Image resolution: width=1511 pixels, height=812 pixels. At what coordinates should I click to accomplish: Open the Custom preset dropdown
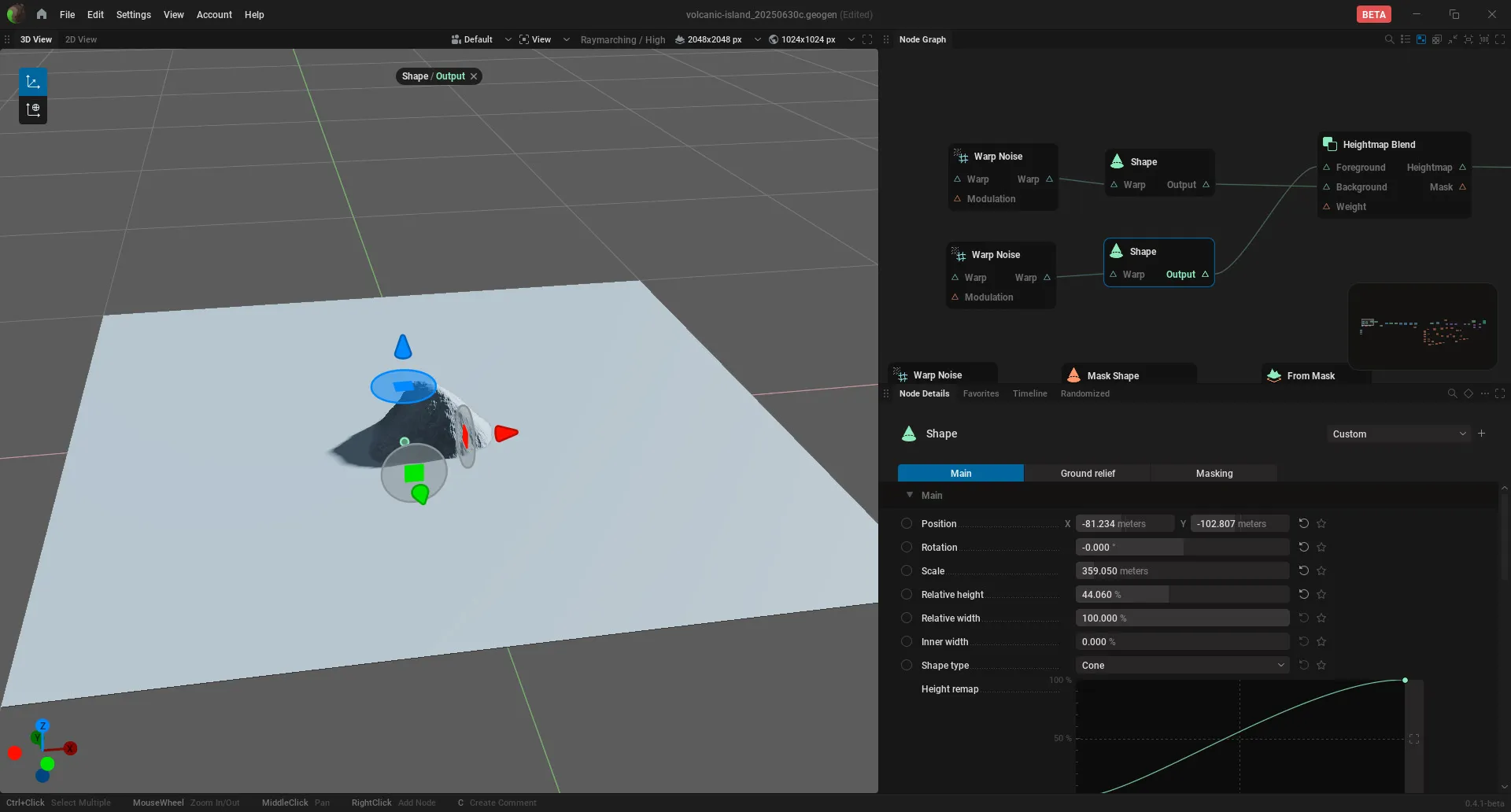pyautogui.click(x=1398, y=434)
